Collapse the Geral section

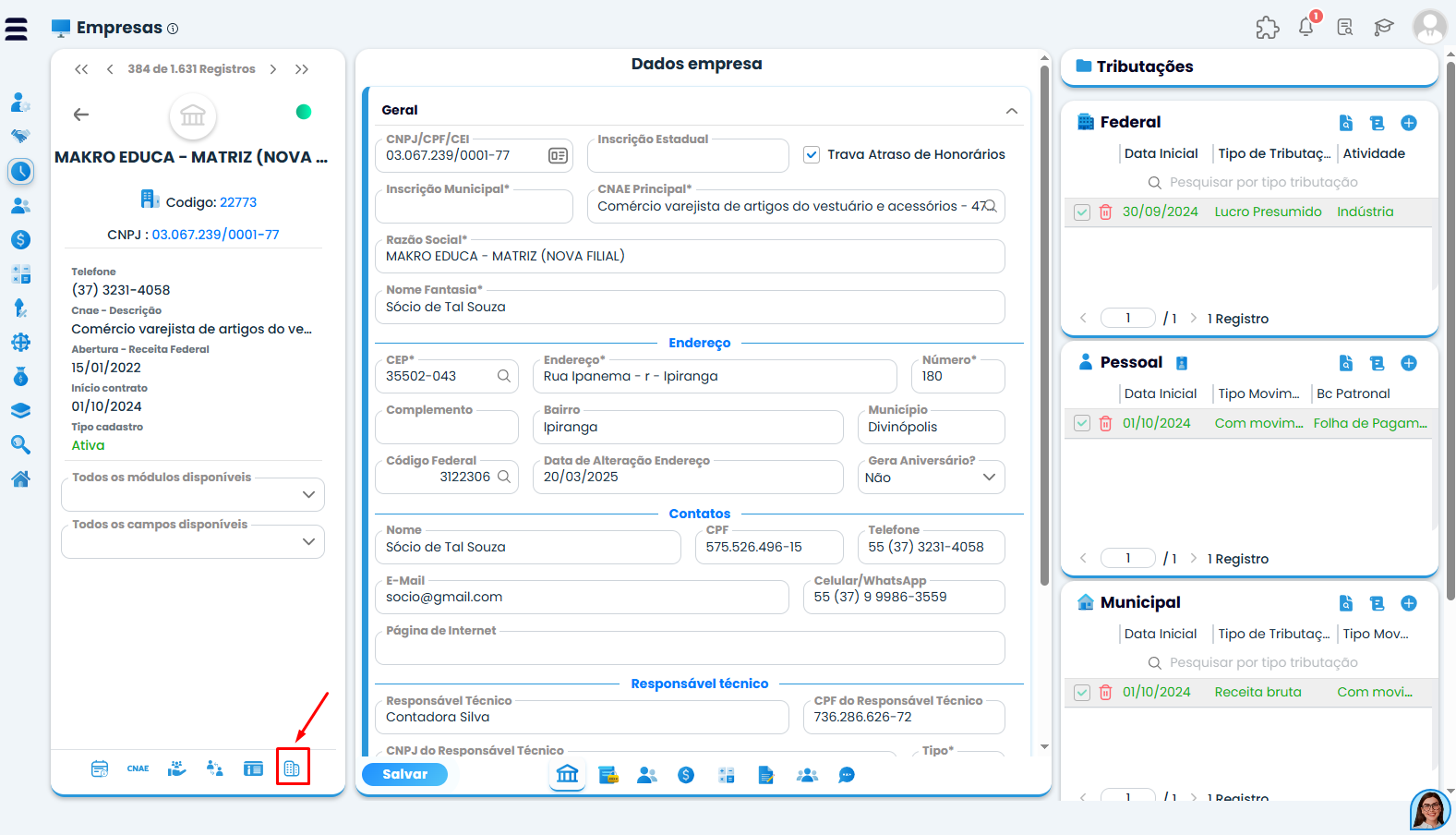click(x=1012, y=111)
